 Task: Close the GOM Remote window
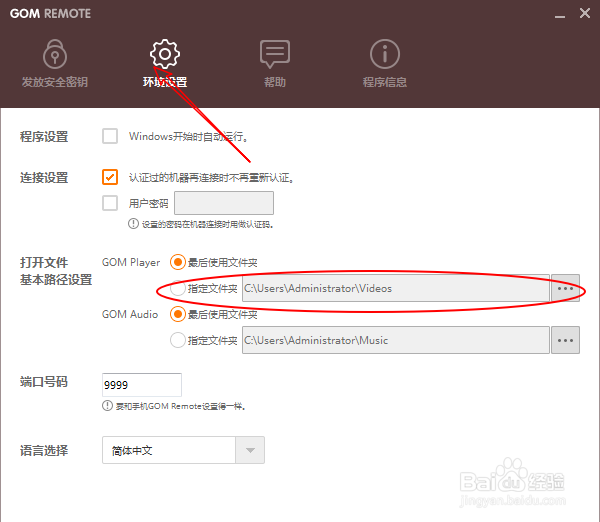pyautogui.click(x=585, y=13)
